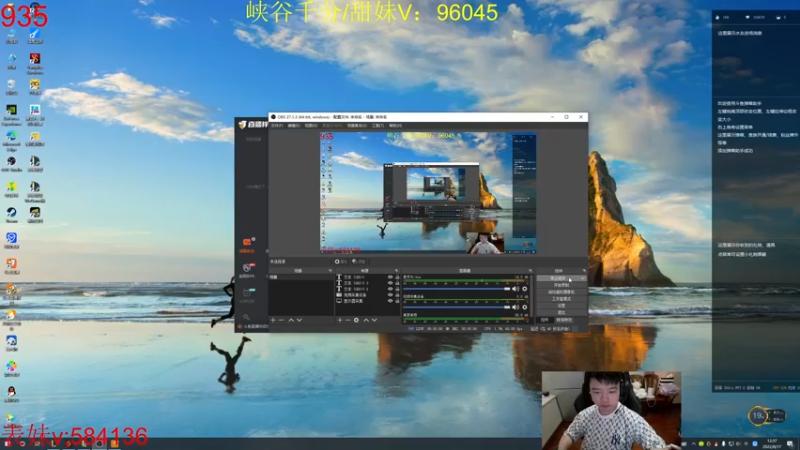Undock the Audio Mixer panel float icon
The width and height of the screenshot is (800, 450).
pyautogui.click(x=531, y=270)
